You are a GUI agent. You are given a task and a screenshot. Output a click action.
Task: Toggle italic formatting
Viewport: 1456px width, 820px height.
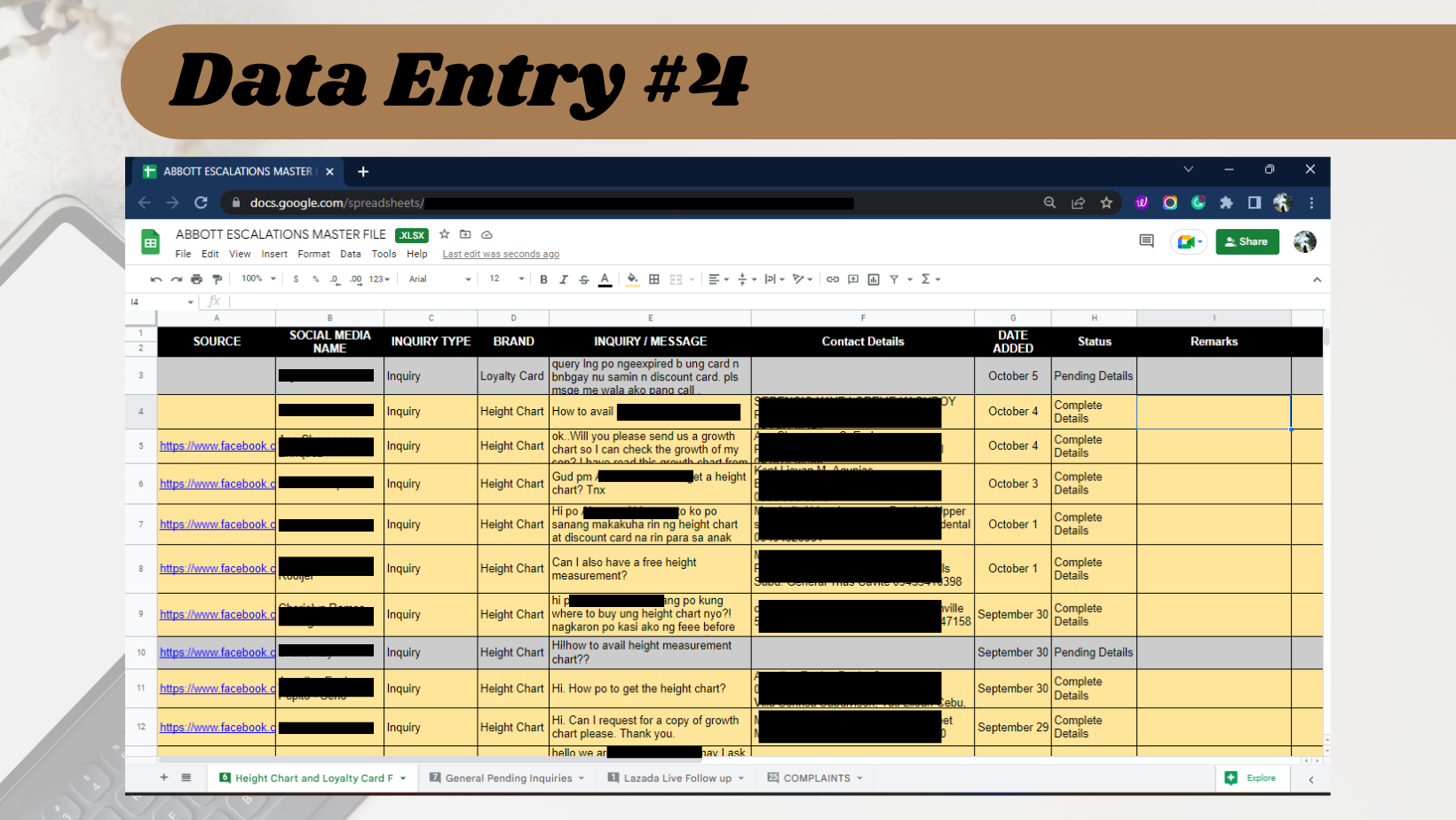coord(564,280)
